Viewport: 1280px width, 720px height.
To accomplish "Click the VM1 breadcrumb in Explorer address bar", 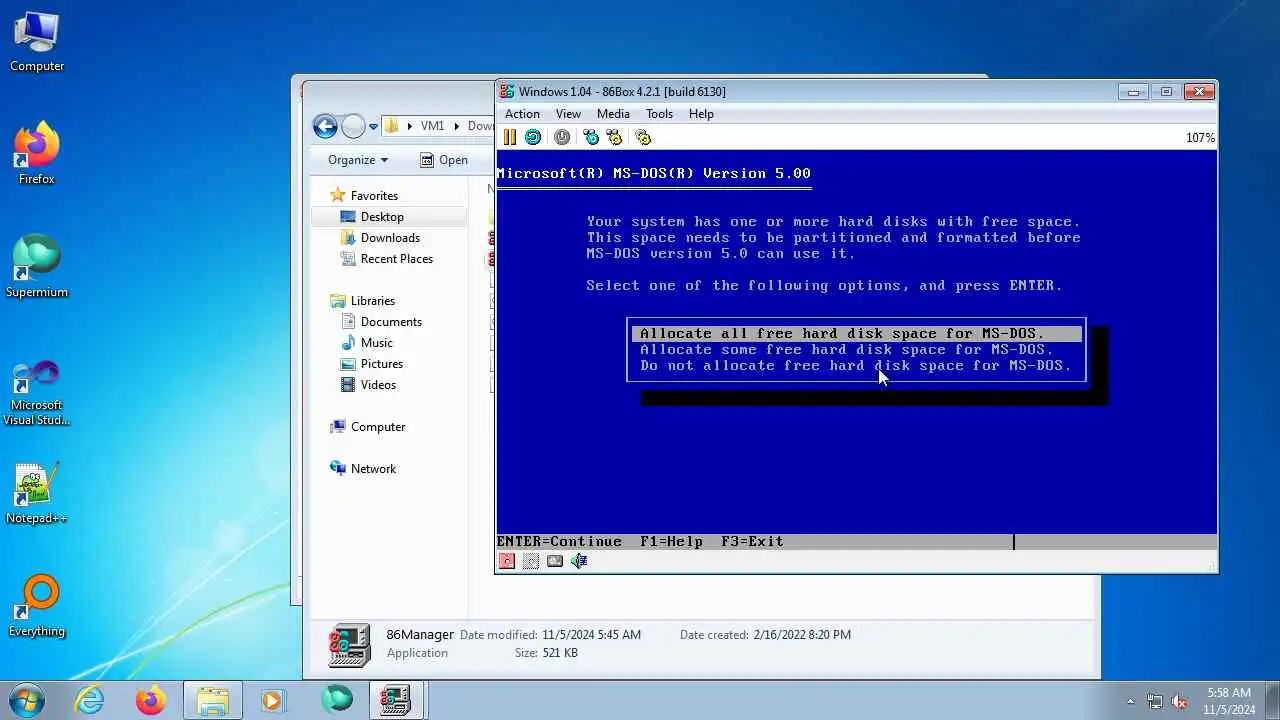I will tap(432, 126).
